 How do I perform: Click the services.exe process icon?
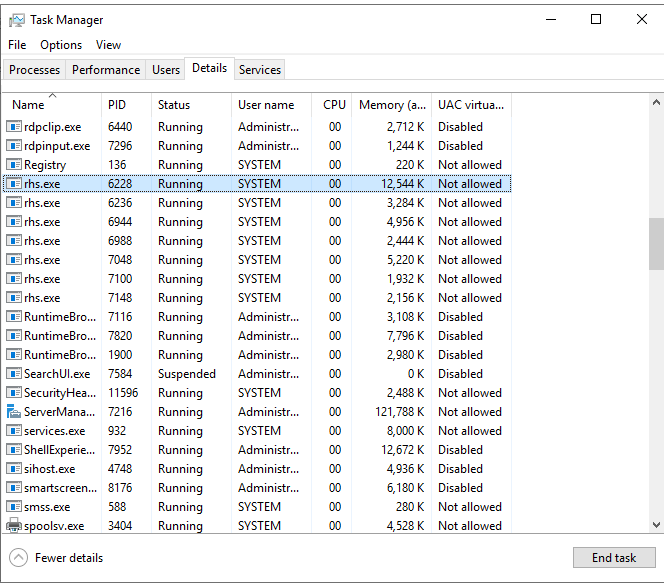14,431
